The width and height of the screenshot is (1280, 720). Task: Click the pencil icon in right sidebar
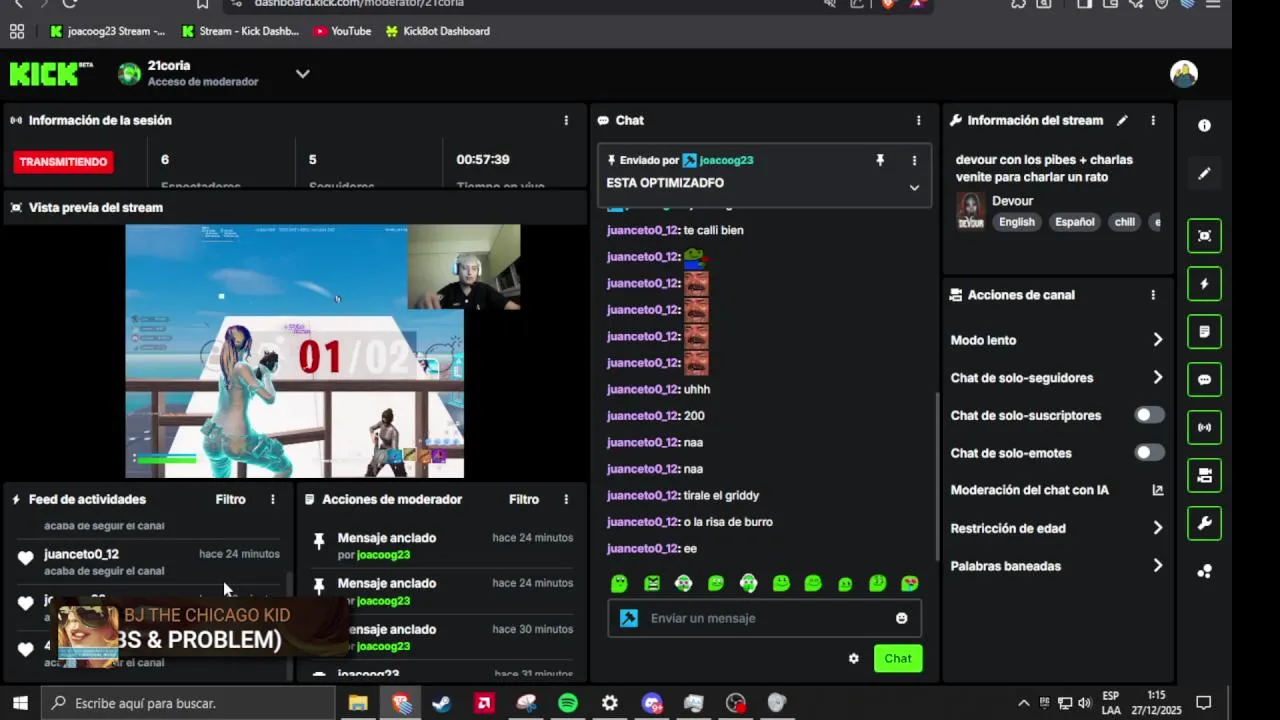[x=1204, y=173]
